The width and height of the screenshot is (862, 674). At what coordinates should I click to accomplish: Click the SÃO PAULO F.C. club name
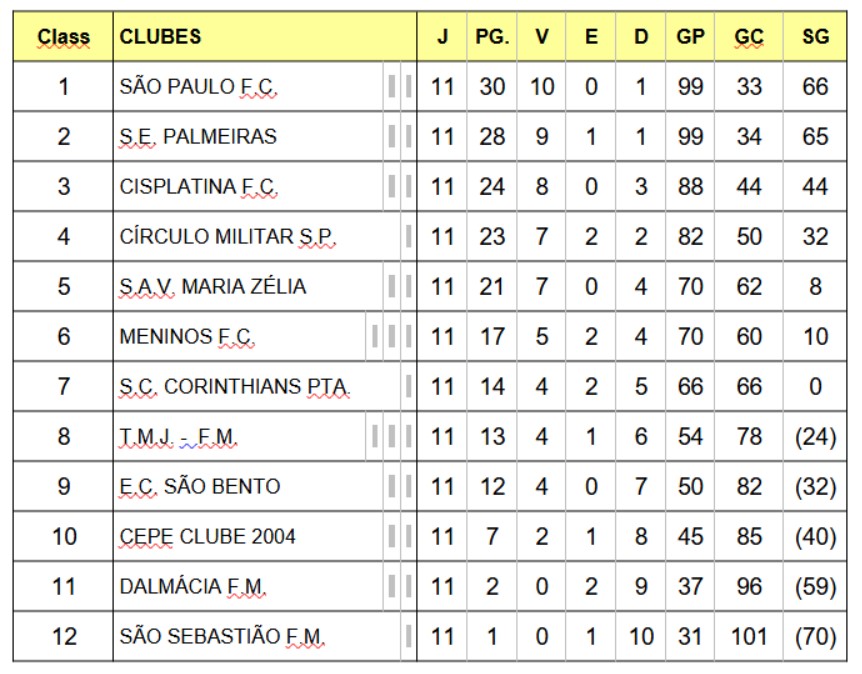(198, 87)
